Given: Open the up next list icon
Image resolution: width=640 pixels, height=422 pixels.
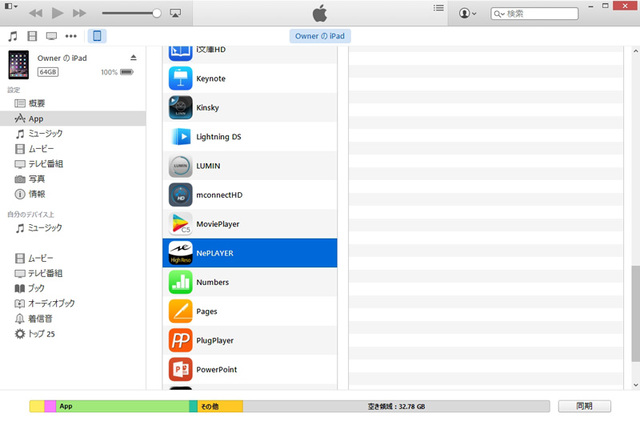Looking at the screenshot, I should coord(438,9).
